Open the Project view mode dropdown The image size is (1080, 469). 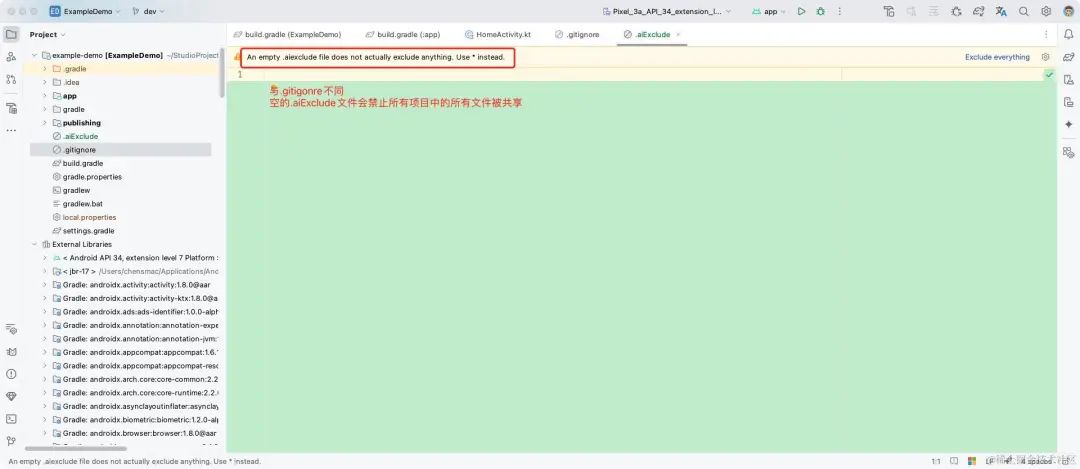(48, 34)
